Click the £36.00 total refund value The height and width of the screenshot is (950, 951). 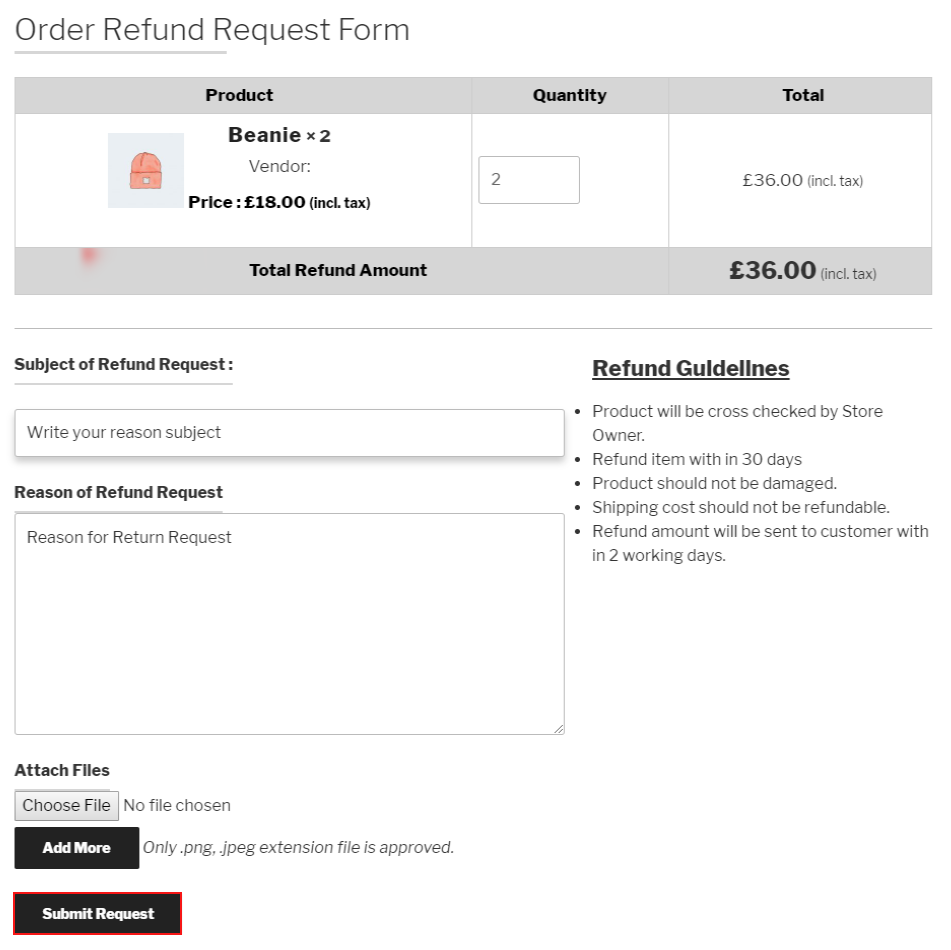click(x=773, y=271)
